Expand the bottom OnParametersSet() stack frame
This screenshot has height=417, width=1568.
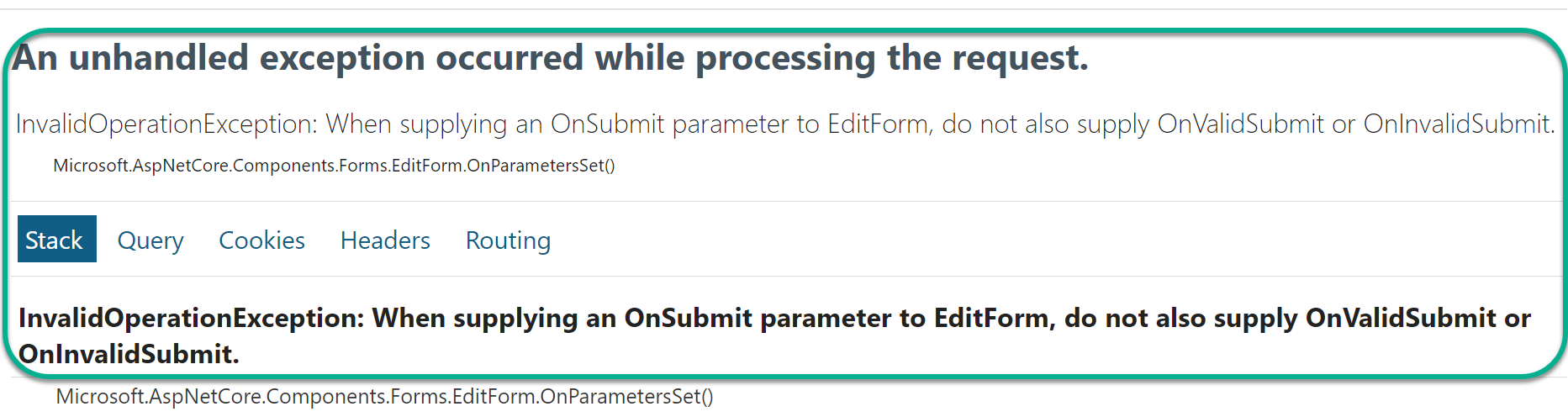pos(384,397)
